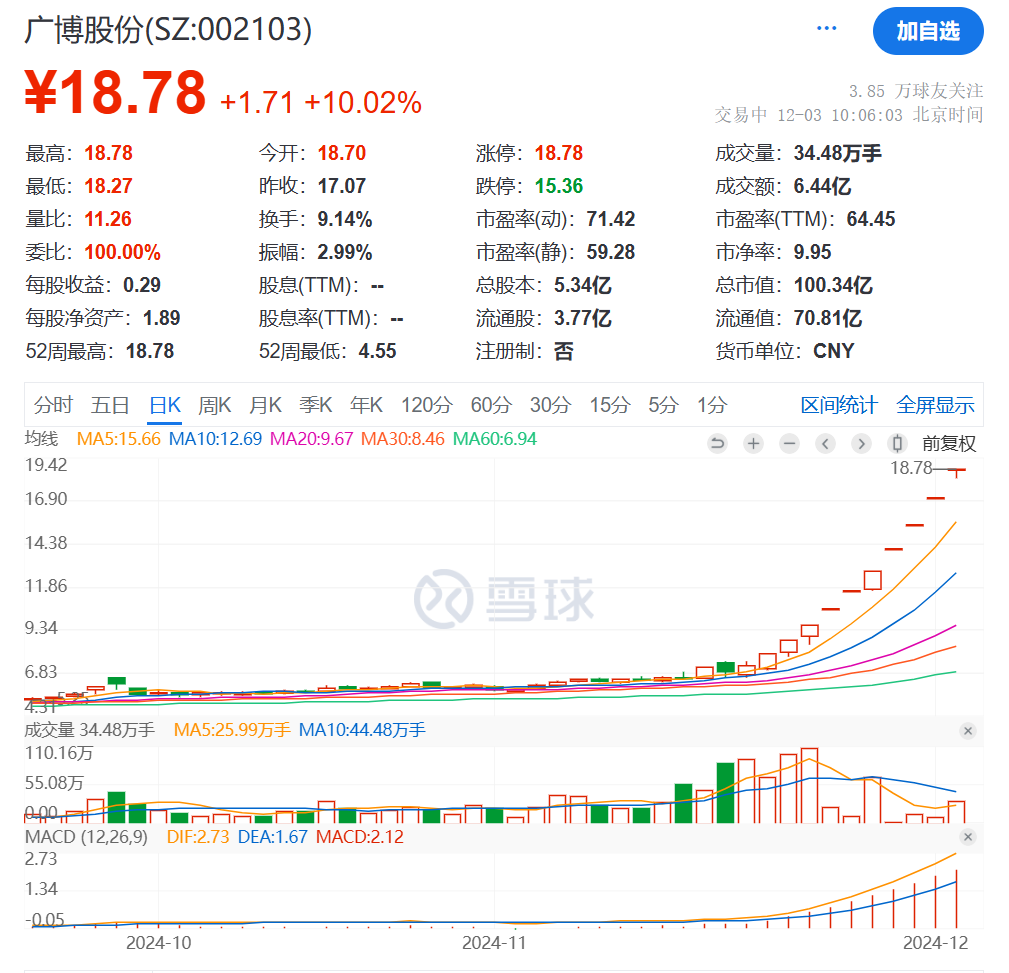Select the 周K weekly chart tab

point(214,405)
